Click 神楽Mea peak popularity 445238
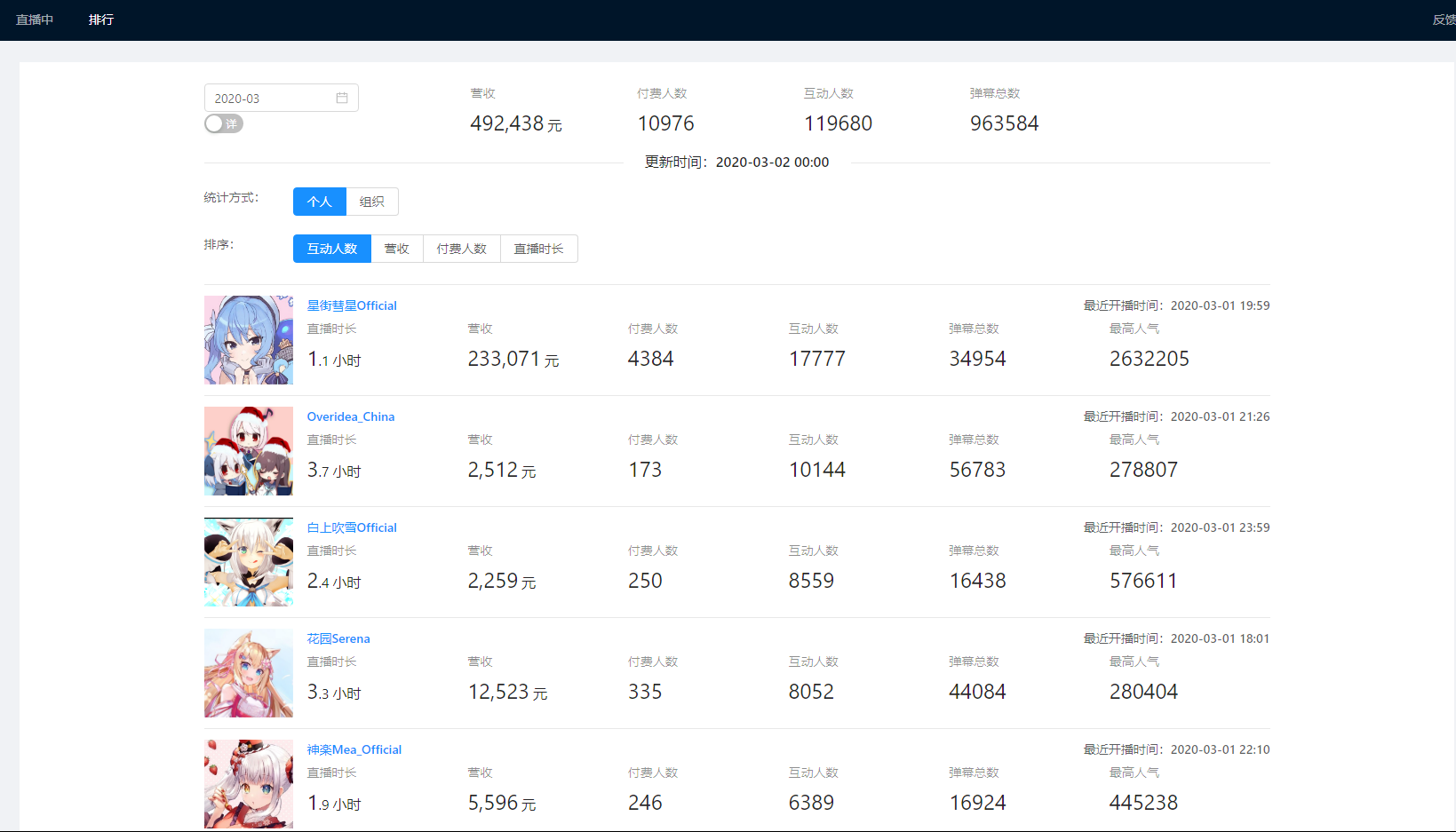The image size is (1456, 832). (x=1144, y=803)
